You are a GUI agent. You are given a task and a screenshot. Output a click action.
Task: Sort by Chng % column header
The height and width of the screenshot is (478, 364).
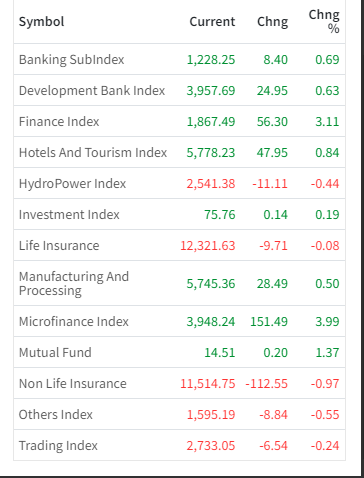(324, 21)
